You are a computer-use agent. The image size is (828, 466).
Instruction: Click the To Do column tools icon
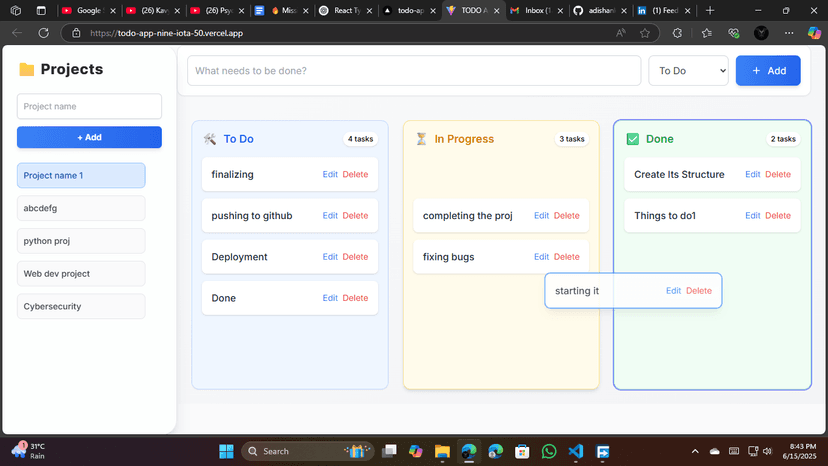pos(210,139)
